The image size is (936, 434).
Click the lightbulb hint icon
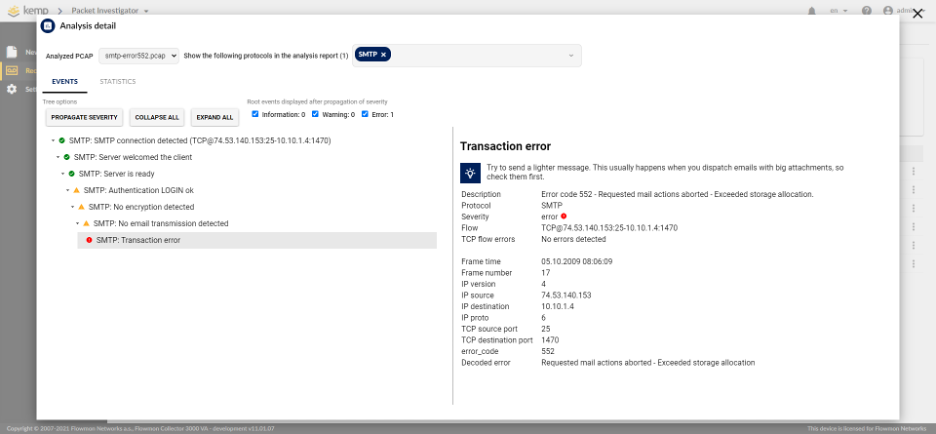(x=470, y=173)
